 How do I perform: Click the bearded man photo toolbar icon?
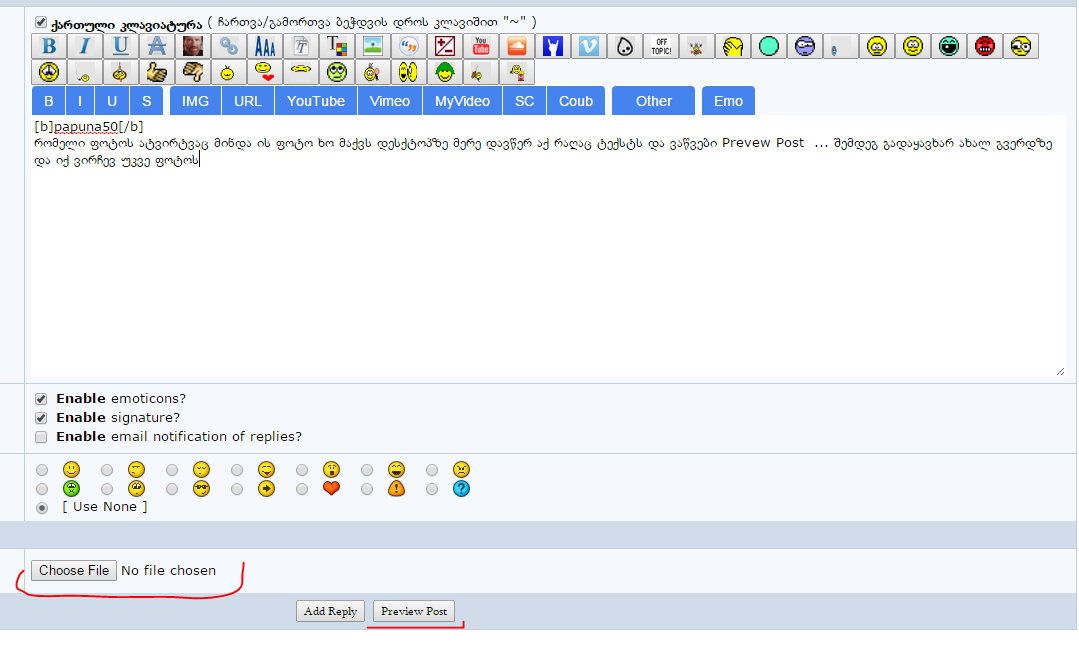(193, 46)
